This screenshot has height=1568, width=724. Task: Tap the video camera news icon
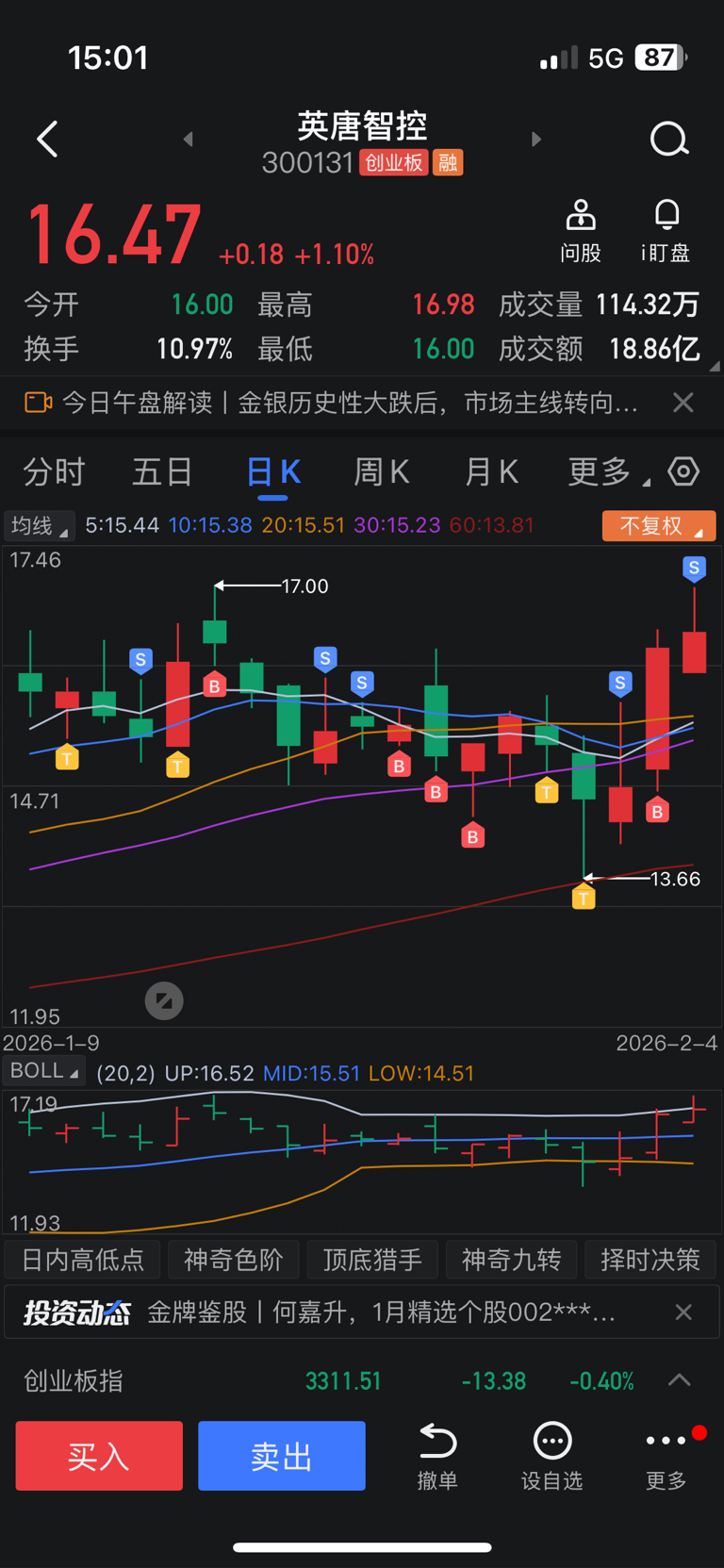[x=38, y=404]
